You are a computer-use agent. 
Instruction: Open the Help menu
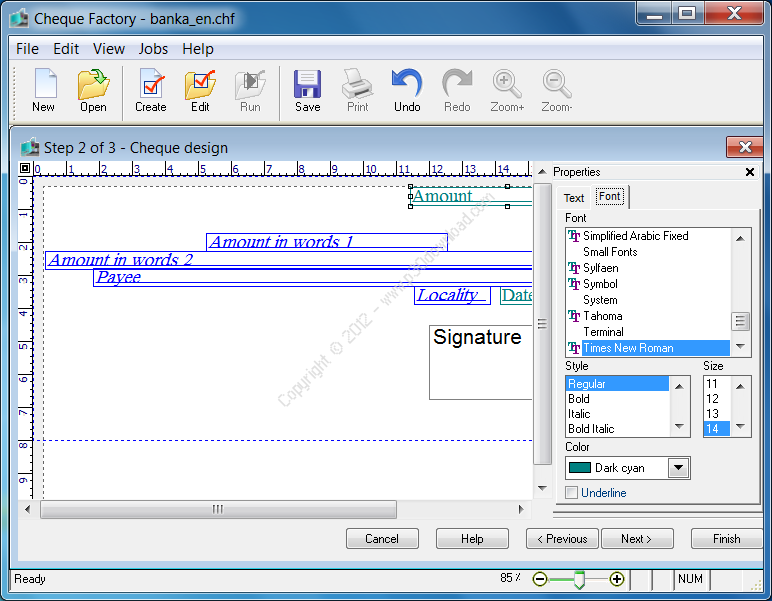[198, 49]
